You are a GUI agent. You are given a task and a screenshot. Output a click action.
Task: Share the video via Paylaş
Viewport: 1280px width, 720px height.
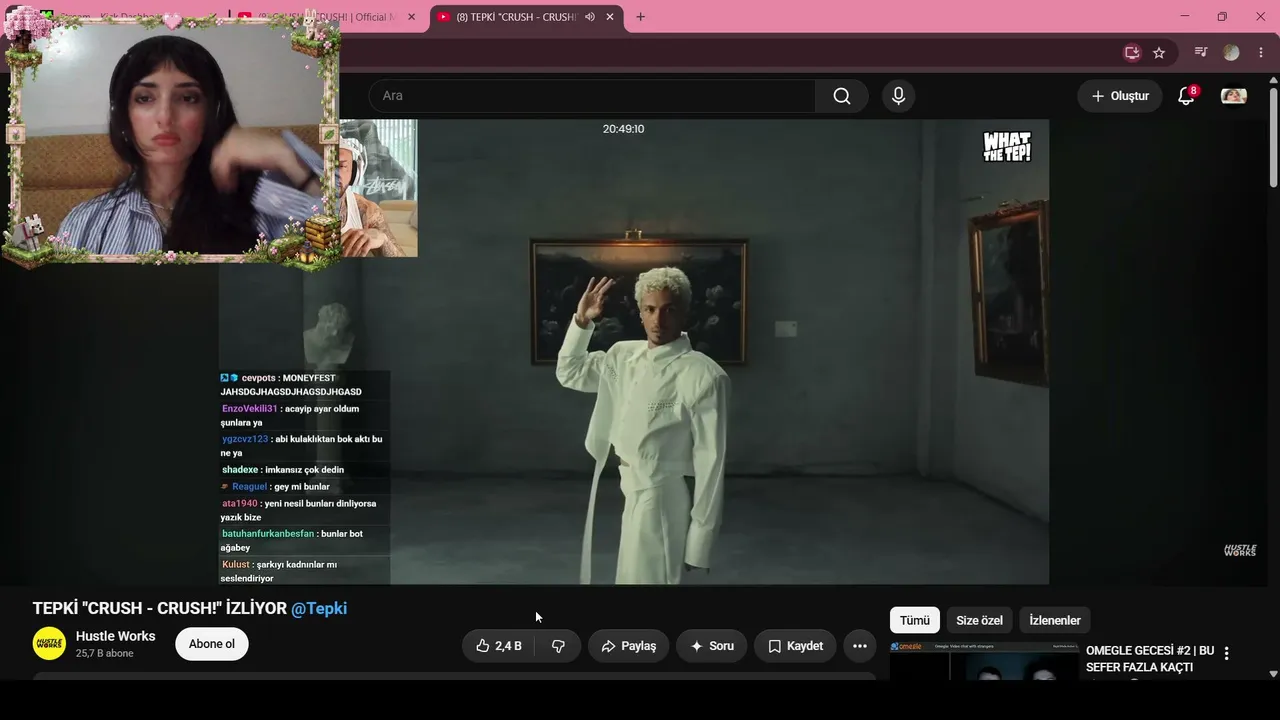click(x=629, y=646)
